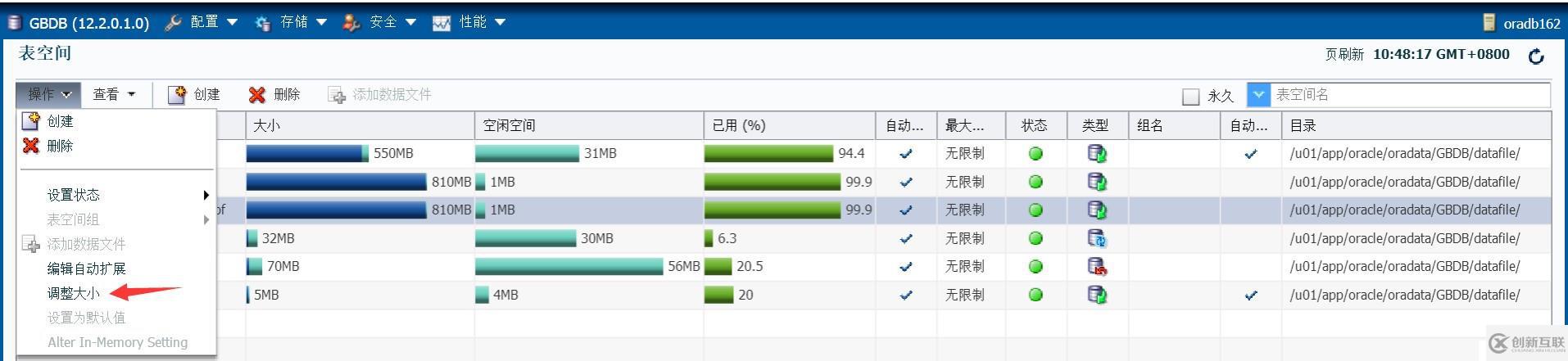1568x361 pixels.
Task: Expand the 查看 dropdown
Action: coord(115,95)
